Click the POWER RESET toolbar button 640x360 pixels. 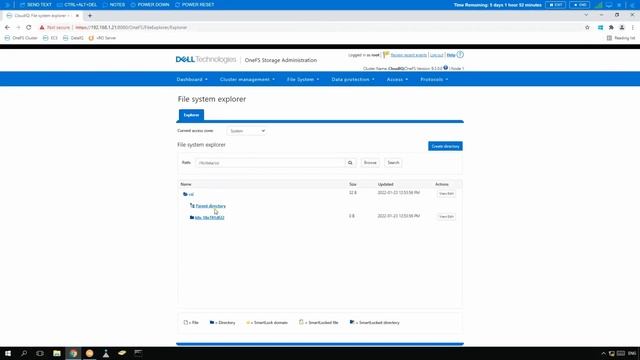coord(194,5)
